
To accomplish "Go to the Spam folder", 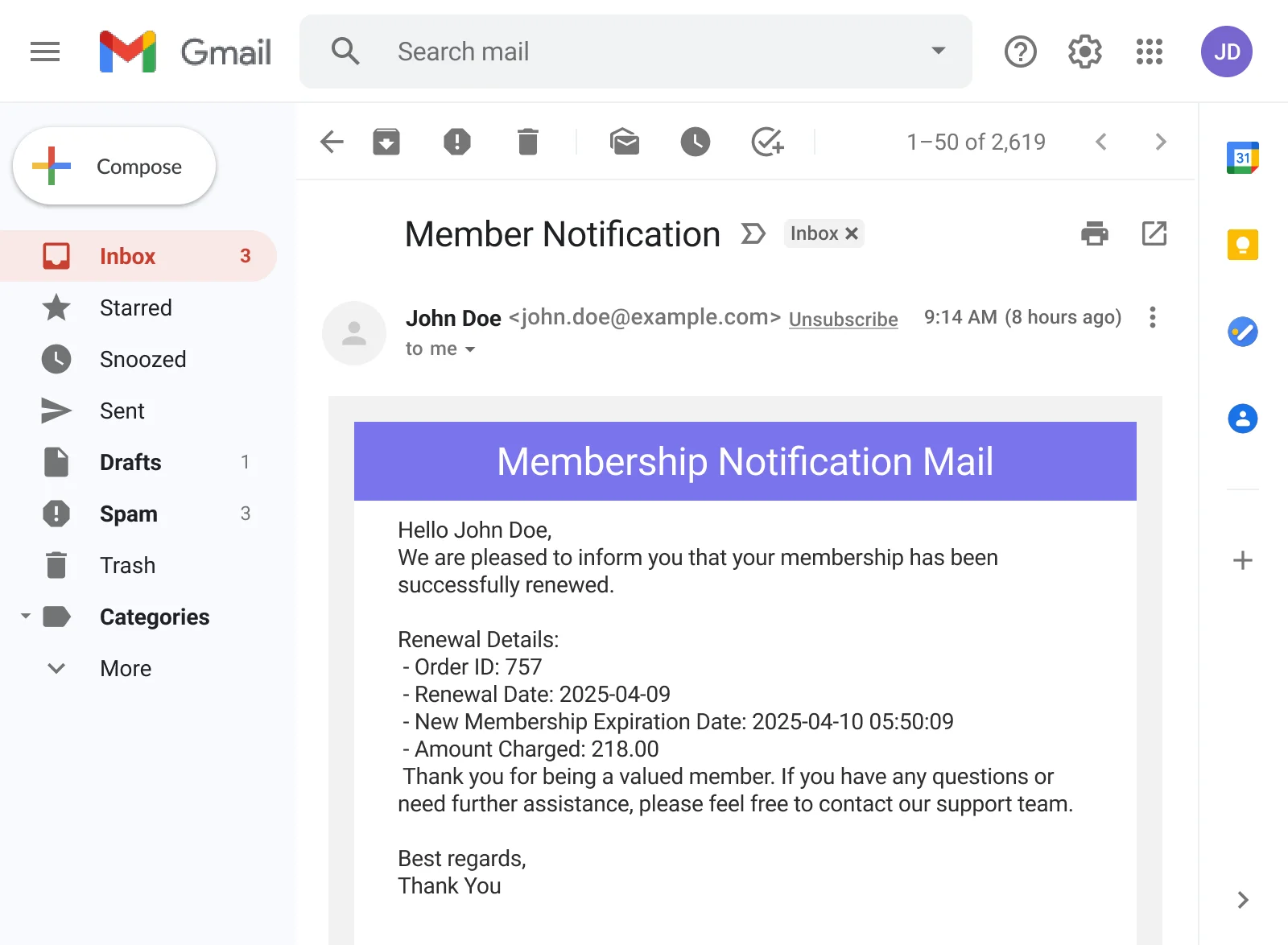I will coord(129,514).
